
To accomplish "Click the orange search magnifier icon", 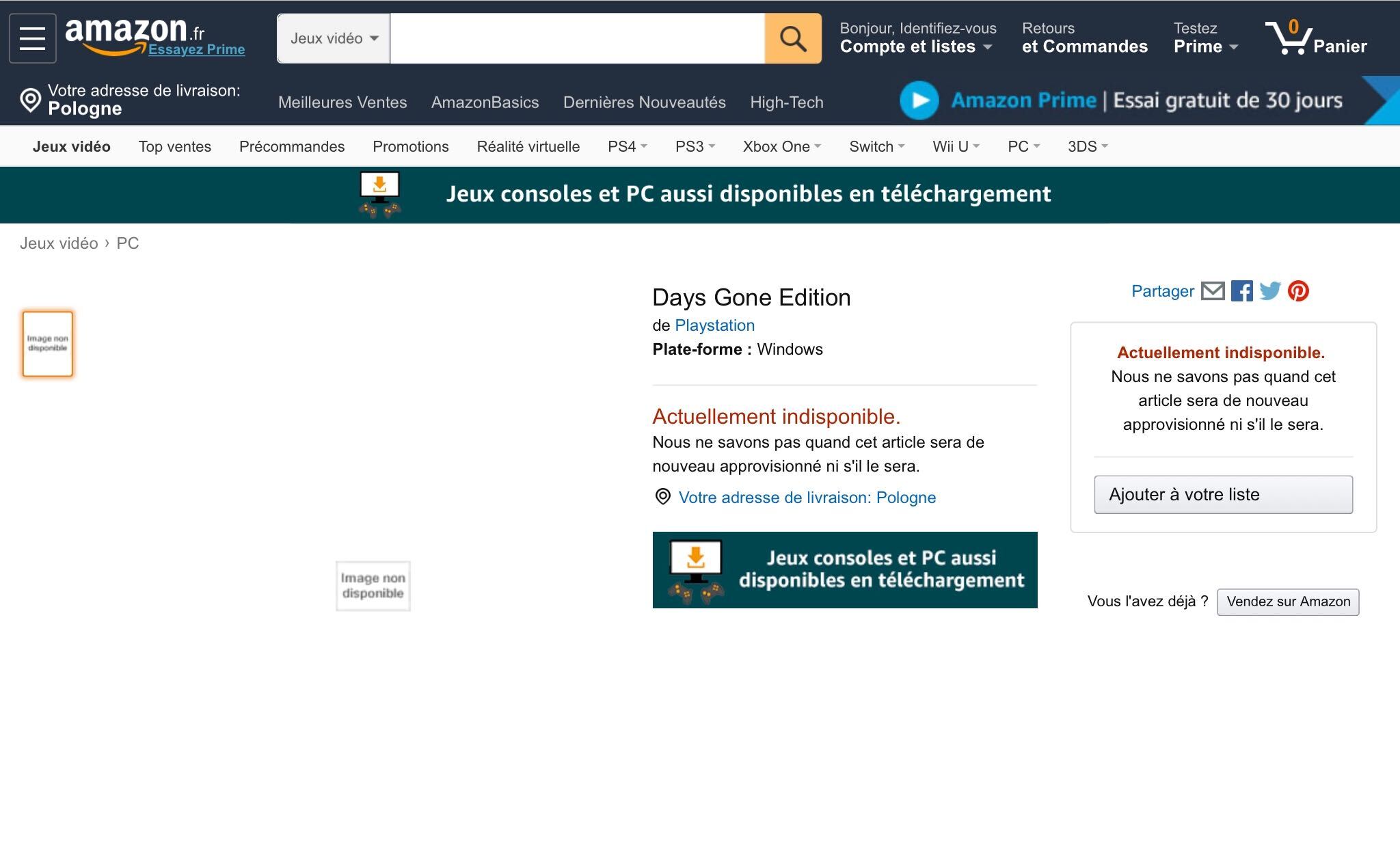I will 792,38.
